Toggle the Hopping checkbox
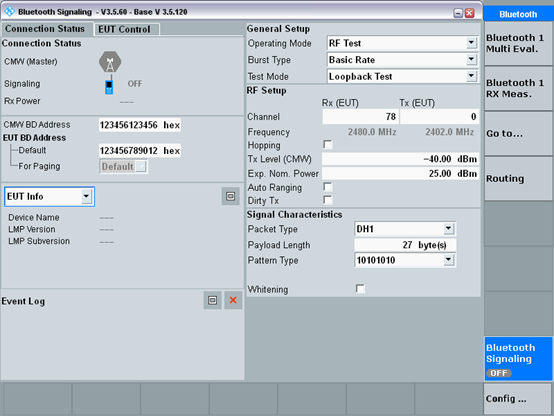 click(x=328, y=145)
